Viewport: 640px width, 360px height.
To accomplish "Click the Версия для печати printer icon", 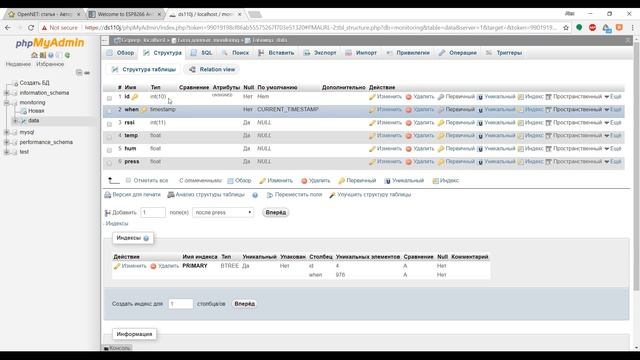I will [x=108, y=195].
